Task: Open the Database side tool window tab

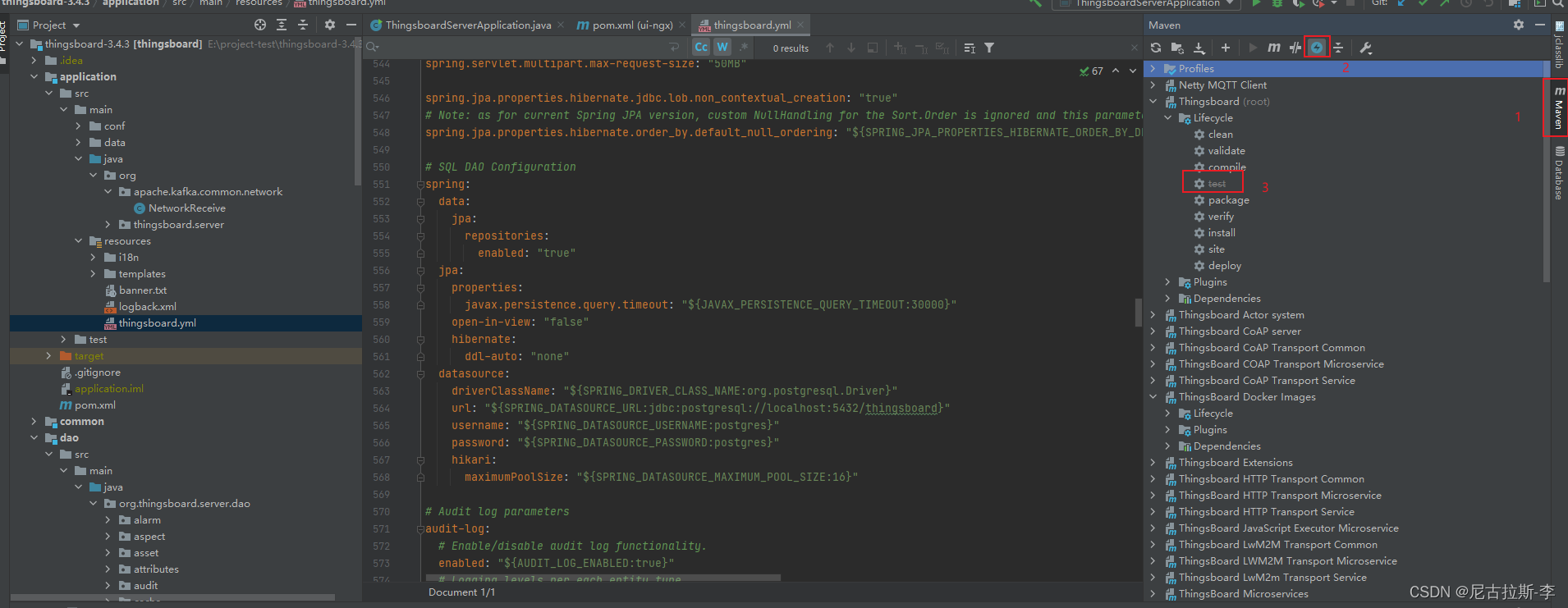Action: click(1558, 172)
